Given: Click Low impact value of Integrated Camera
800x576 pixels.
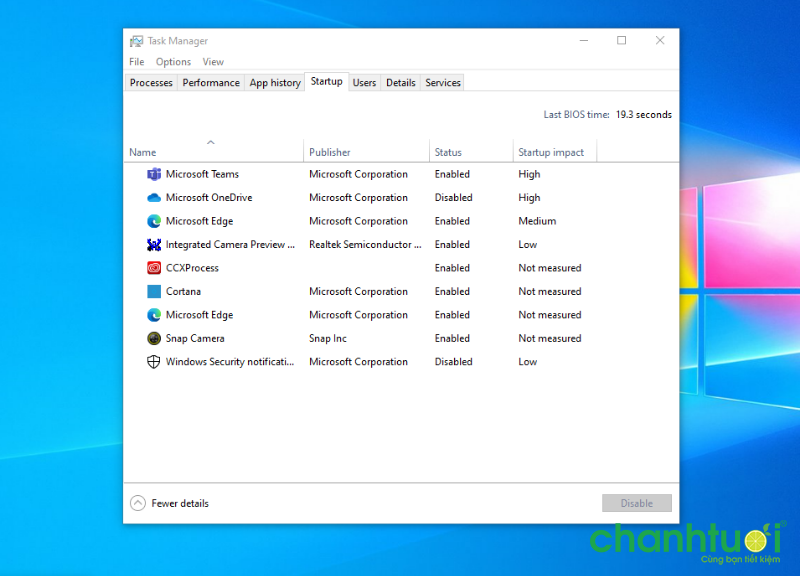Looking at the screenshot, I should pos(528,245).
